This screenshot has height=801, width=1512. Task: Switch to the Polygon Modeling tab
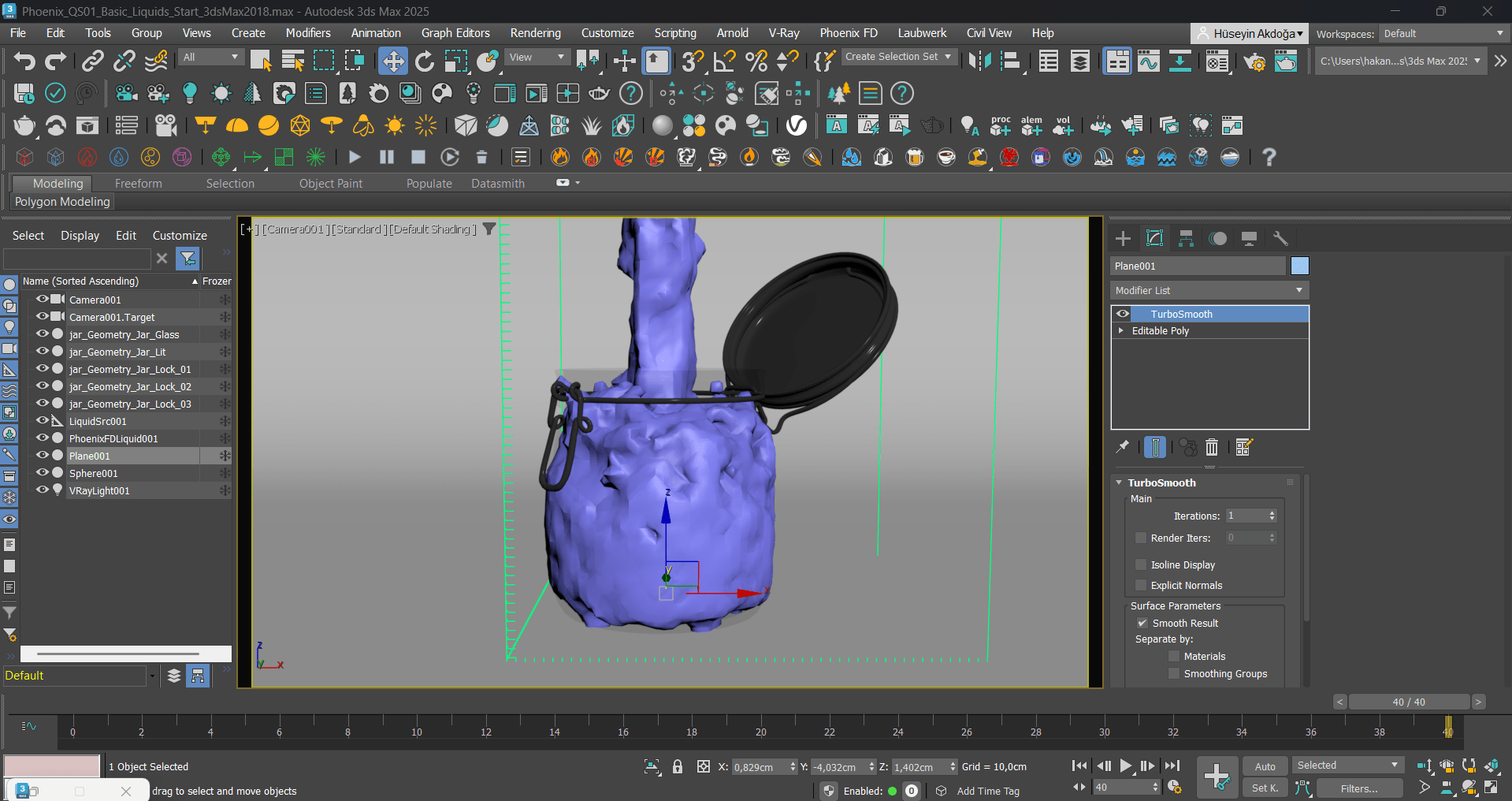click(x=62, y=202)
